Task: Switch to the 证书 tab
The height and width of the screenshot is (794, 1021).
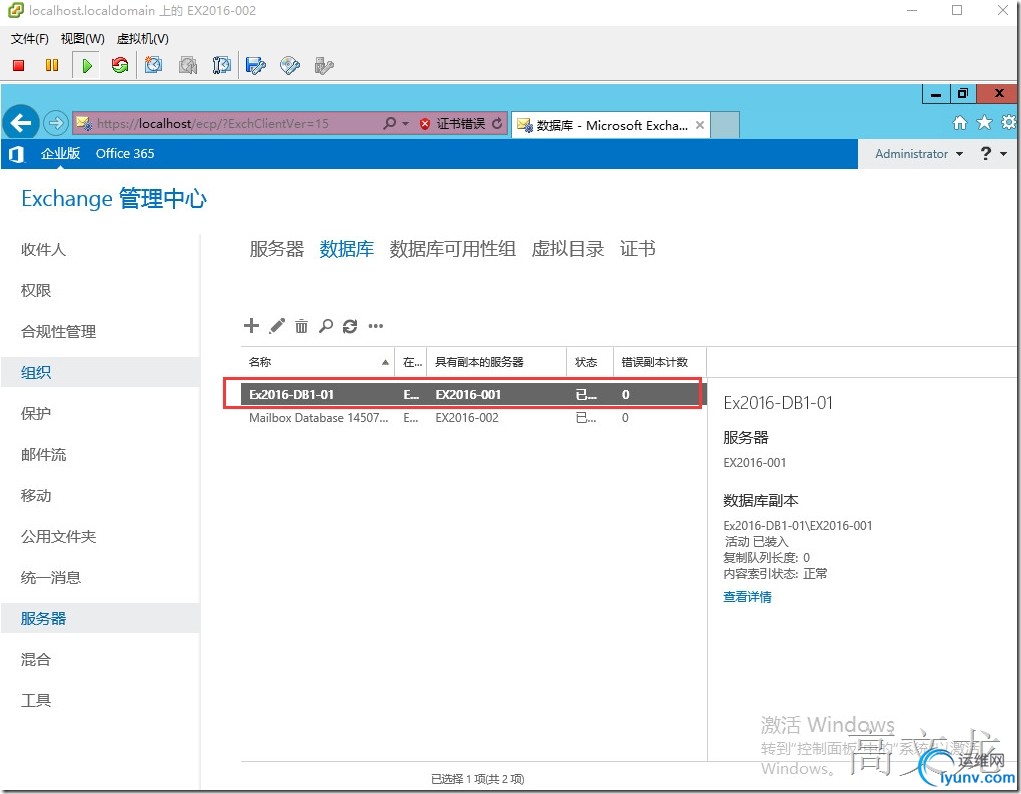Action: coord(637,249)
